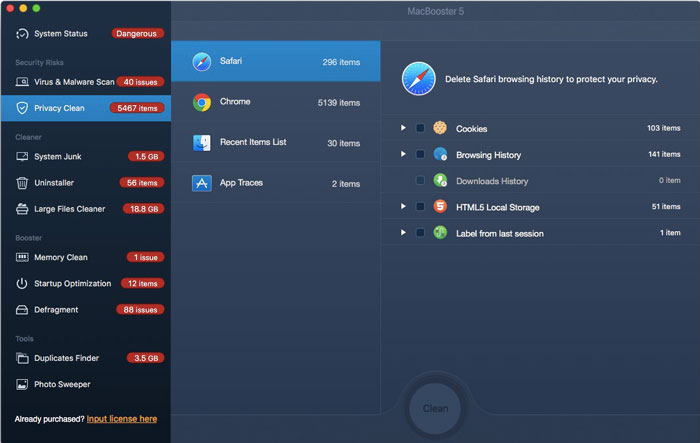Click the 141 items count
The width and height of the screenshot is (700, 443).
(664, 154)
